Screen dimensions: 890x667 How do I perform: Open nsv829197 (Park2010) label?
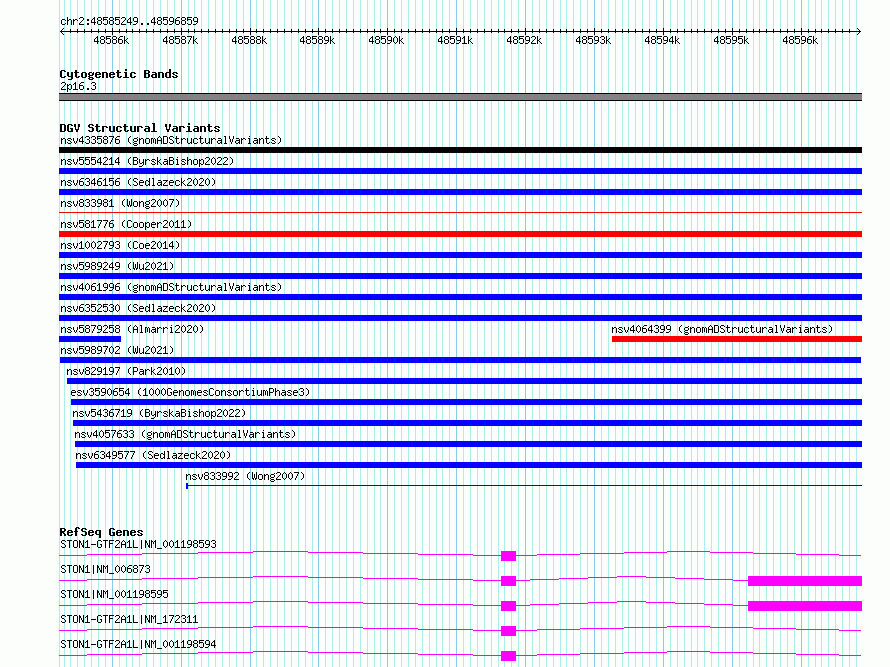pos(126,371)
